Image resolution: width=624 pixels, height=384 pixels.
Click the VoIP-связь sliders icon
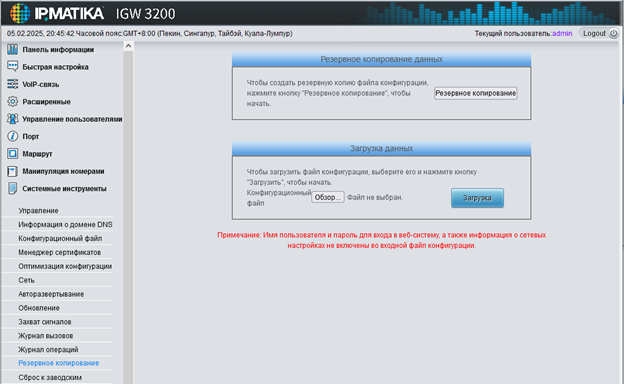[x=12, y=84]
